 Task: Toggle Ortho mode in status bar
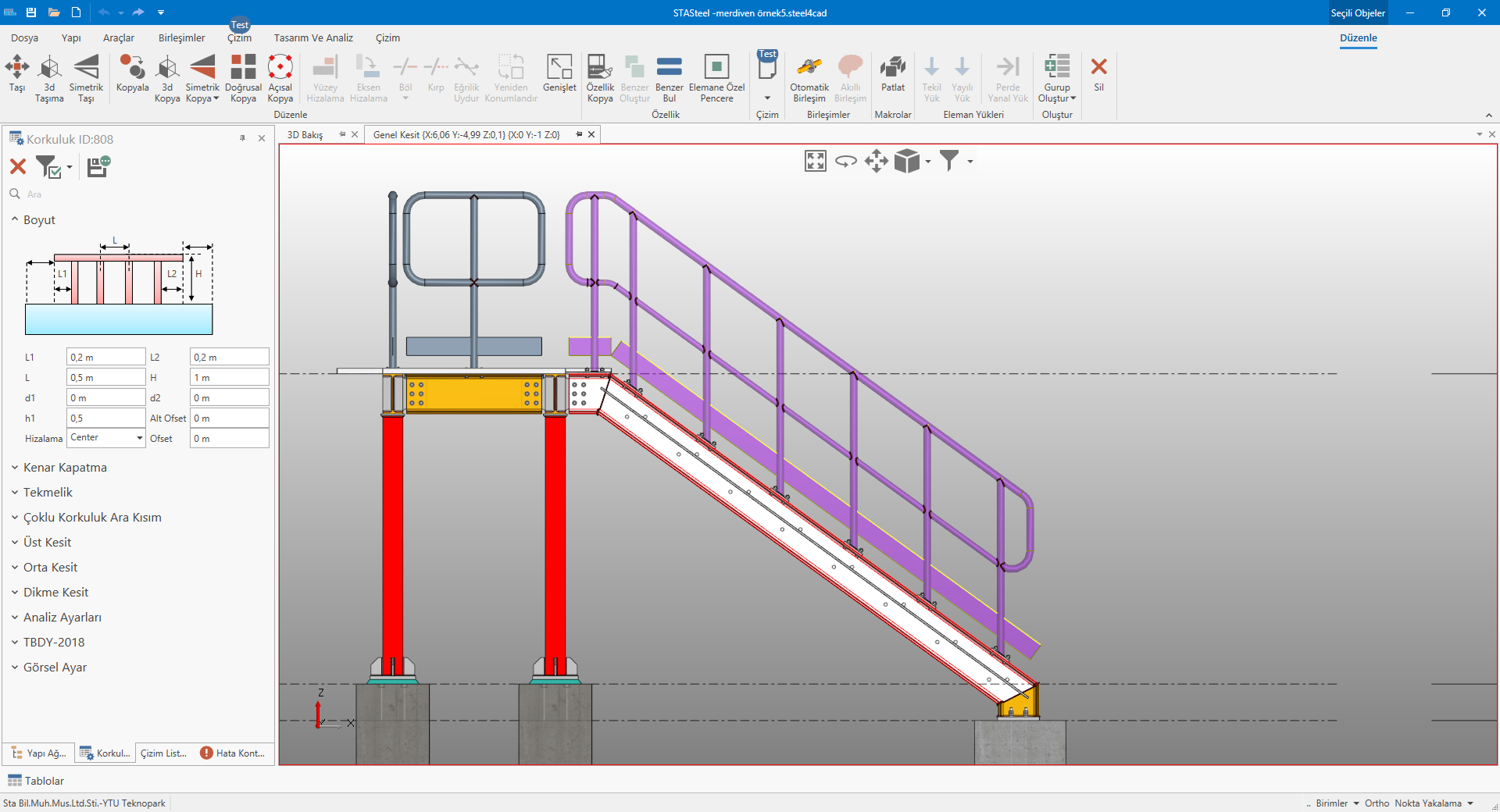click(x=1377, y=803)
